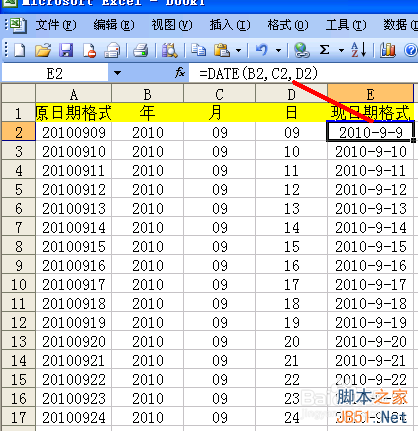Open the 数据 menu
Image resolution: width=418 pixels, height=431 pixels.
(x=400, y=25)
